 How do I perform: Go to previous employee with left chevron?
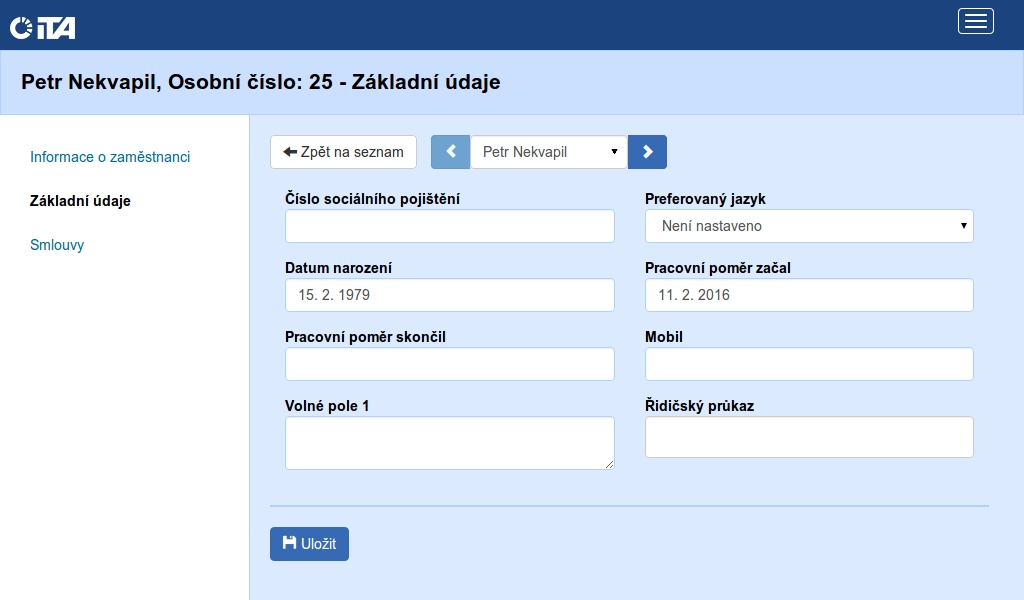pyautogui.click(x=450, y=152)
